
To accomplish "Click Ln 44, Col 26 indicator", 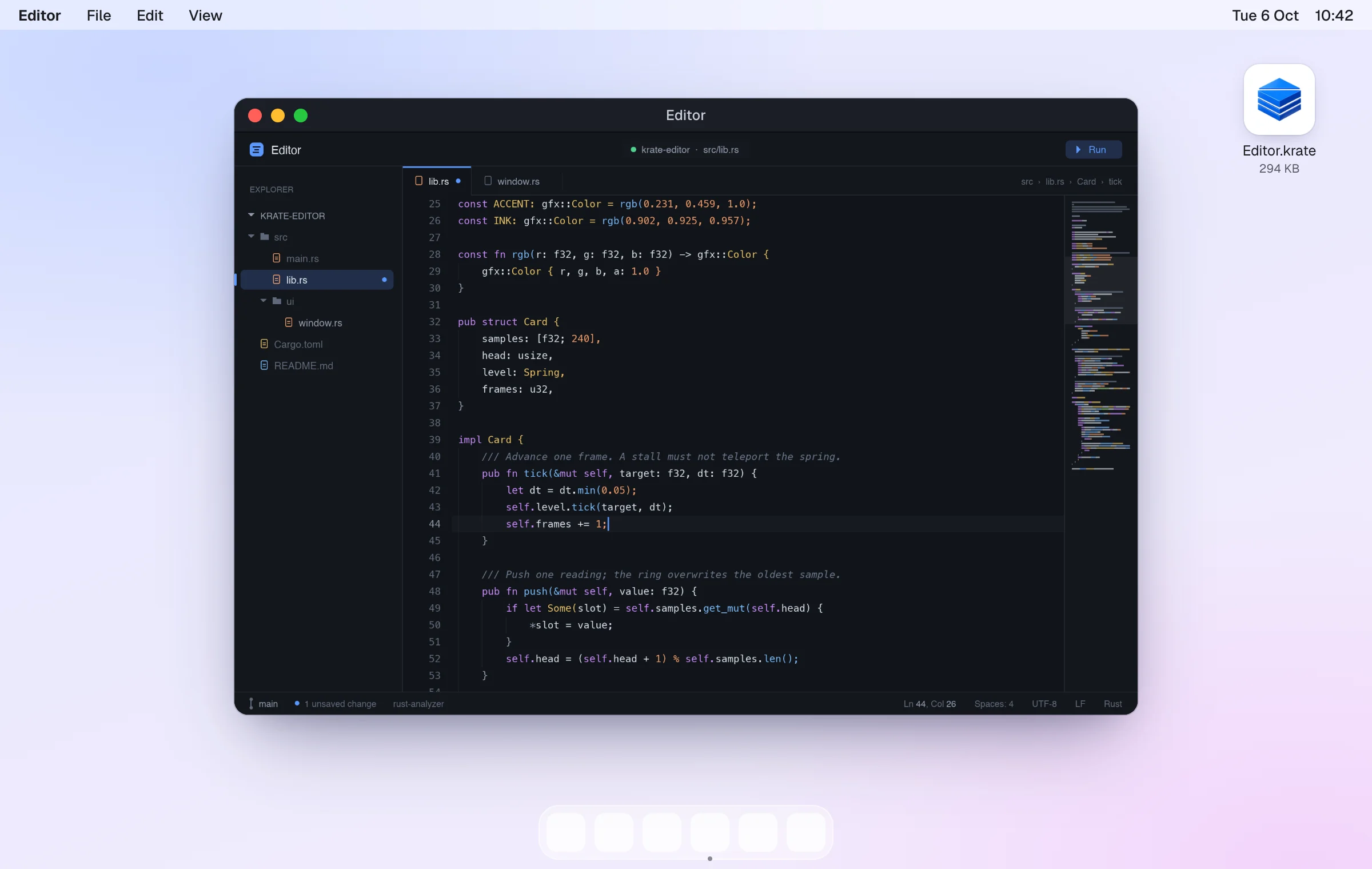I will (930, 704).
